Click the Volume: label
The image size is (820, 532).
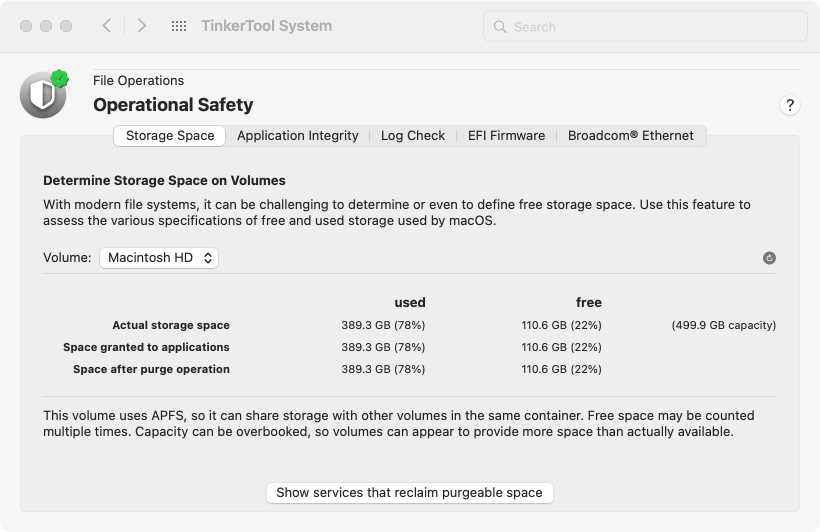67,258
